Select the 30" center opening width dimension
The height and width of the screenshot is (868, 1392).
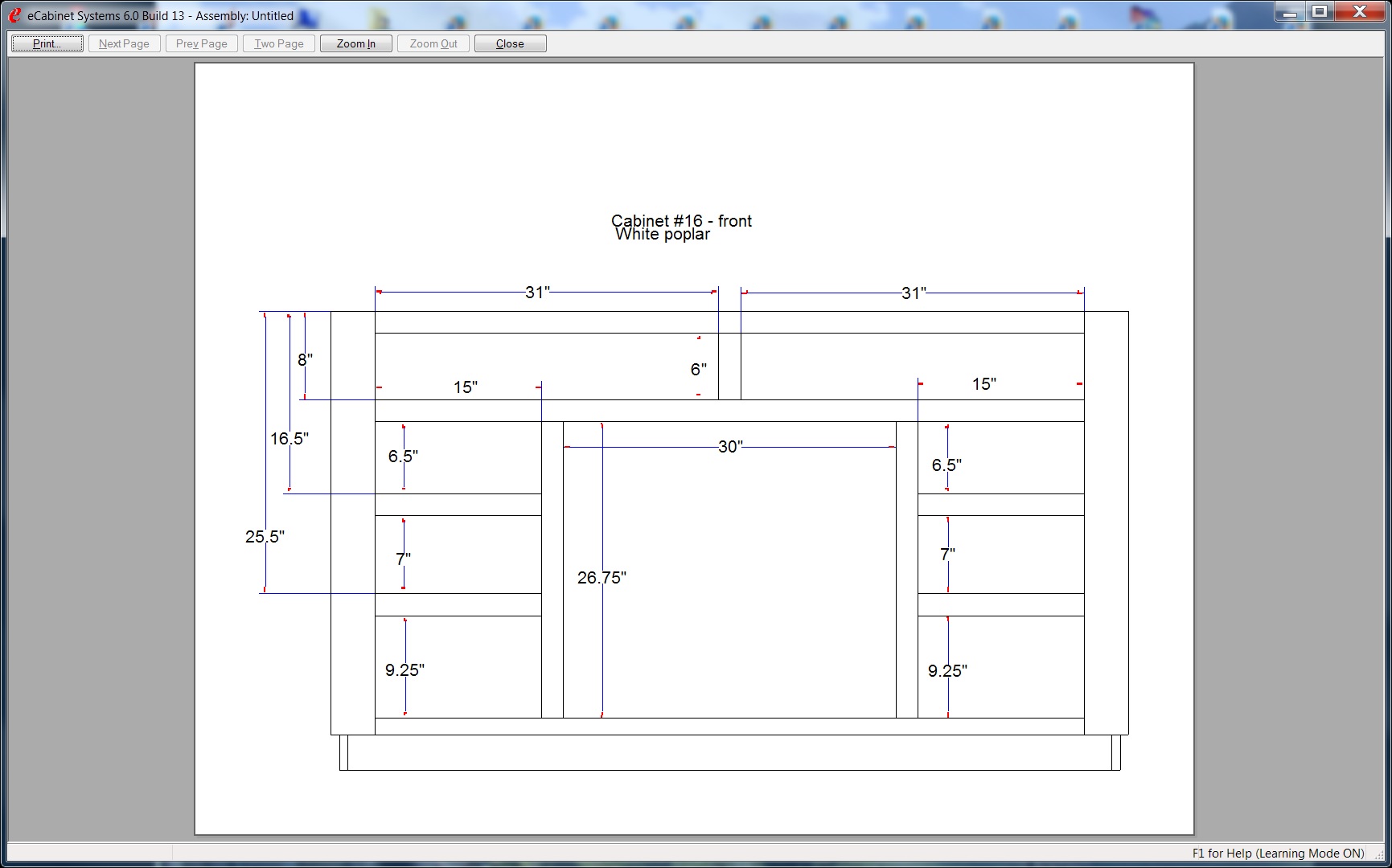730,447
